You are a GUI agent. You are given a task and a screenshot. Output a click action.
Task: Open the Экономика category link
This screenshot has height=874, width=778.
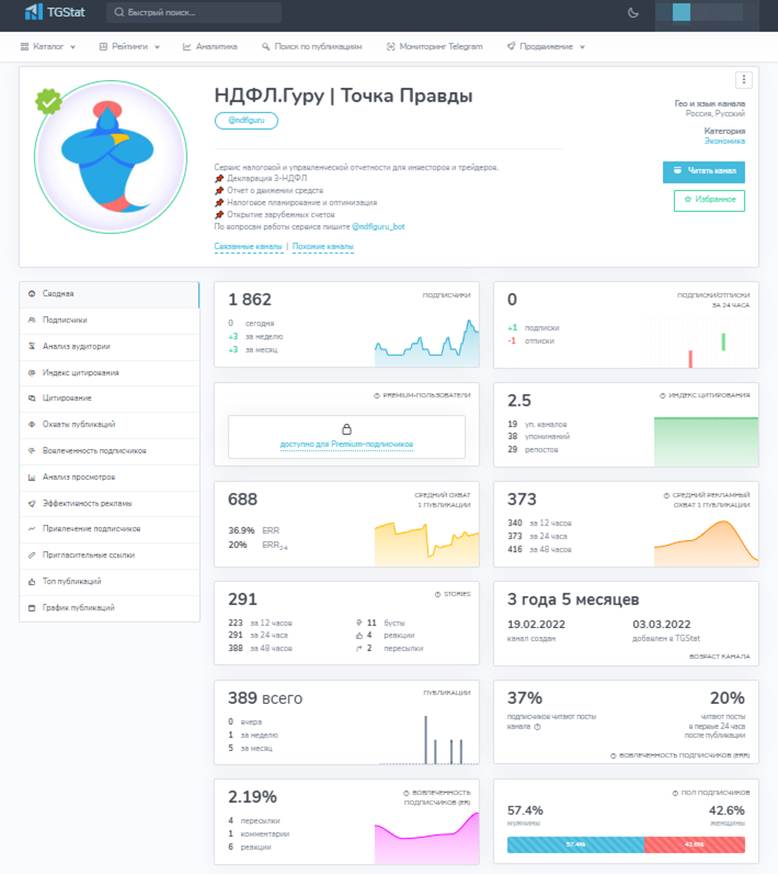click(724, 141)
